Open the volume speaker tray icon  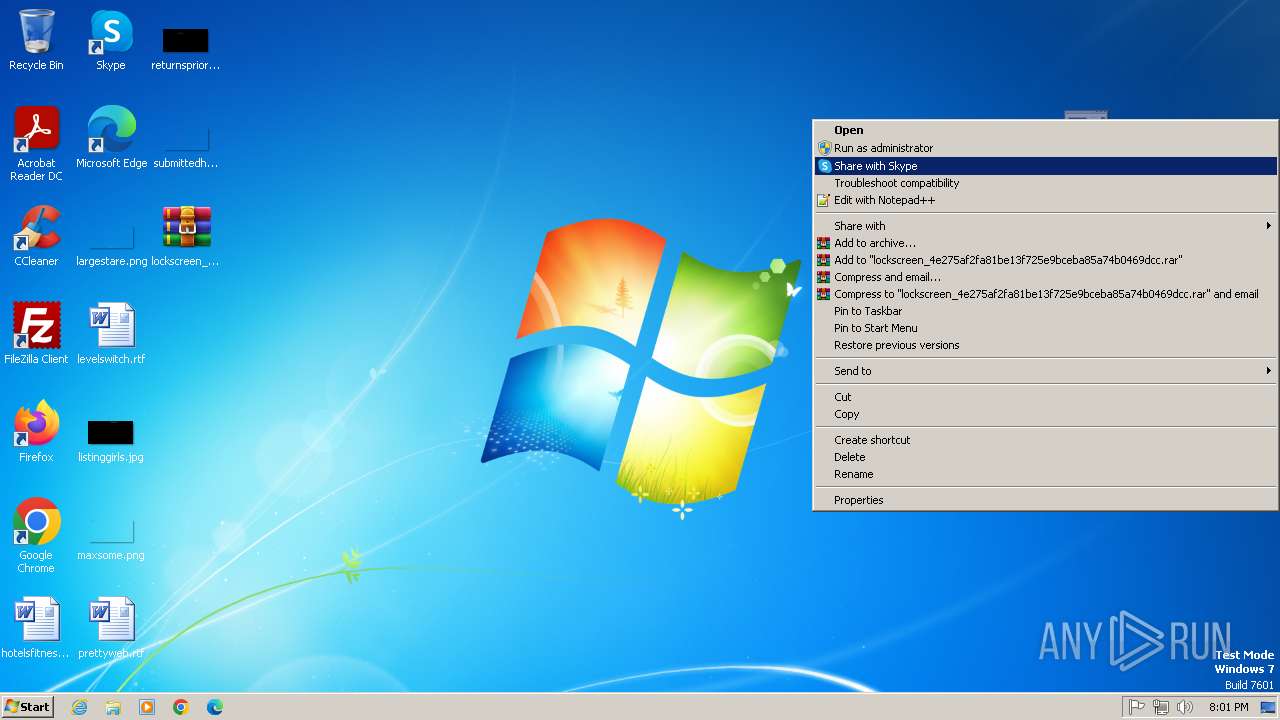point(1185,707)
